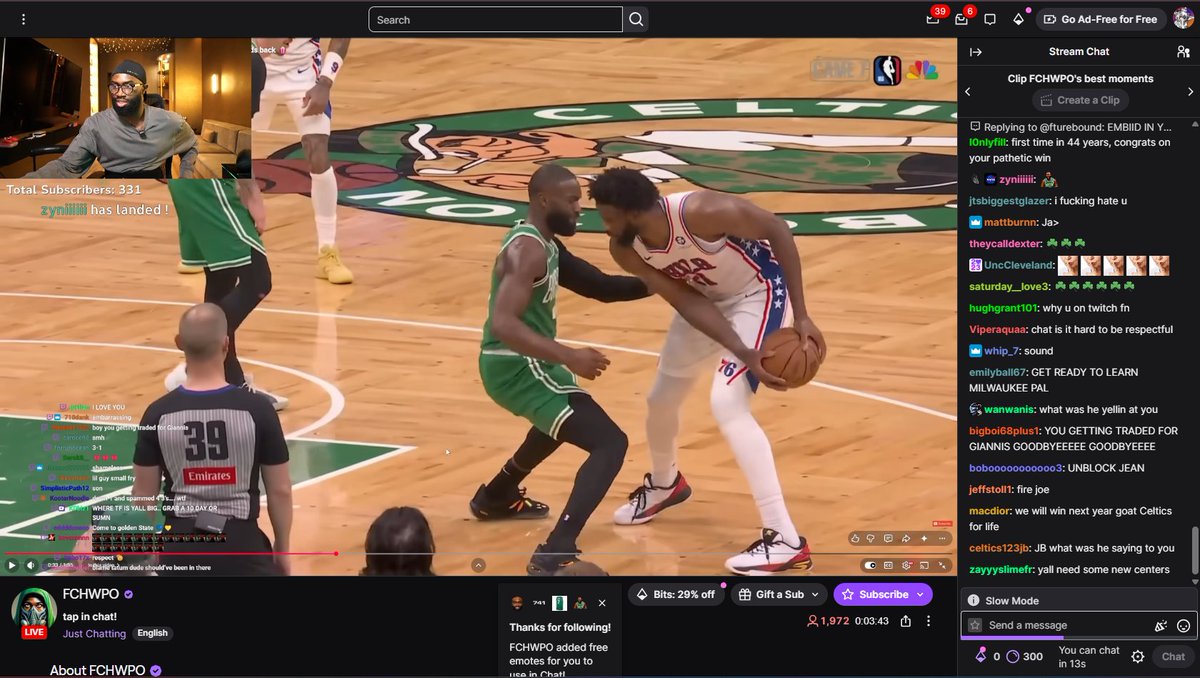1200x678 pixels.
Task: Open emilyball67 username in chat
Action: [x=998, y=372]
